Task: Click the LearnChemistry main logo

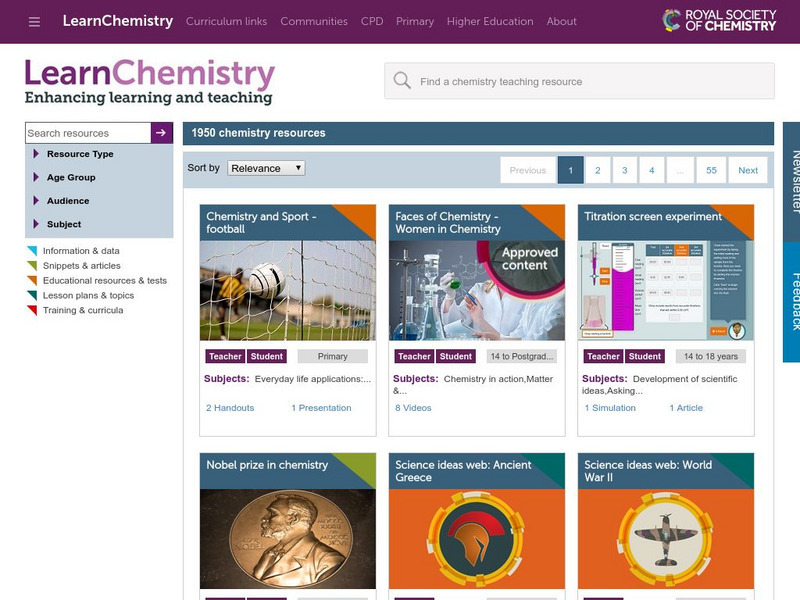Action: 150,80
